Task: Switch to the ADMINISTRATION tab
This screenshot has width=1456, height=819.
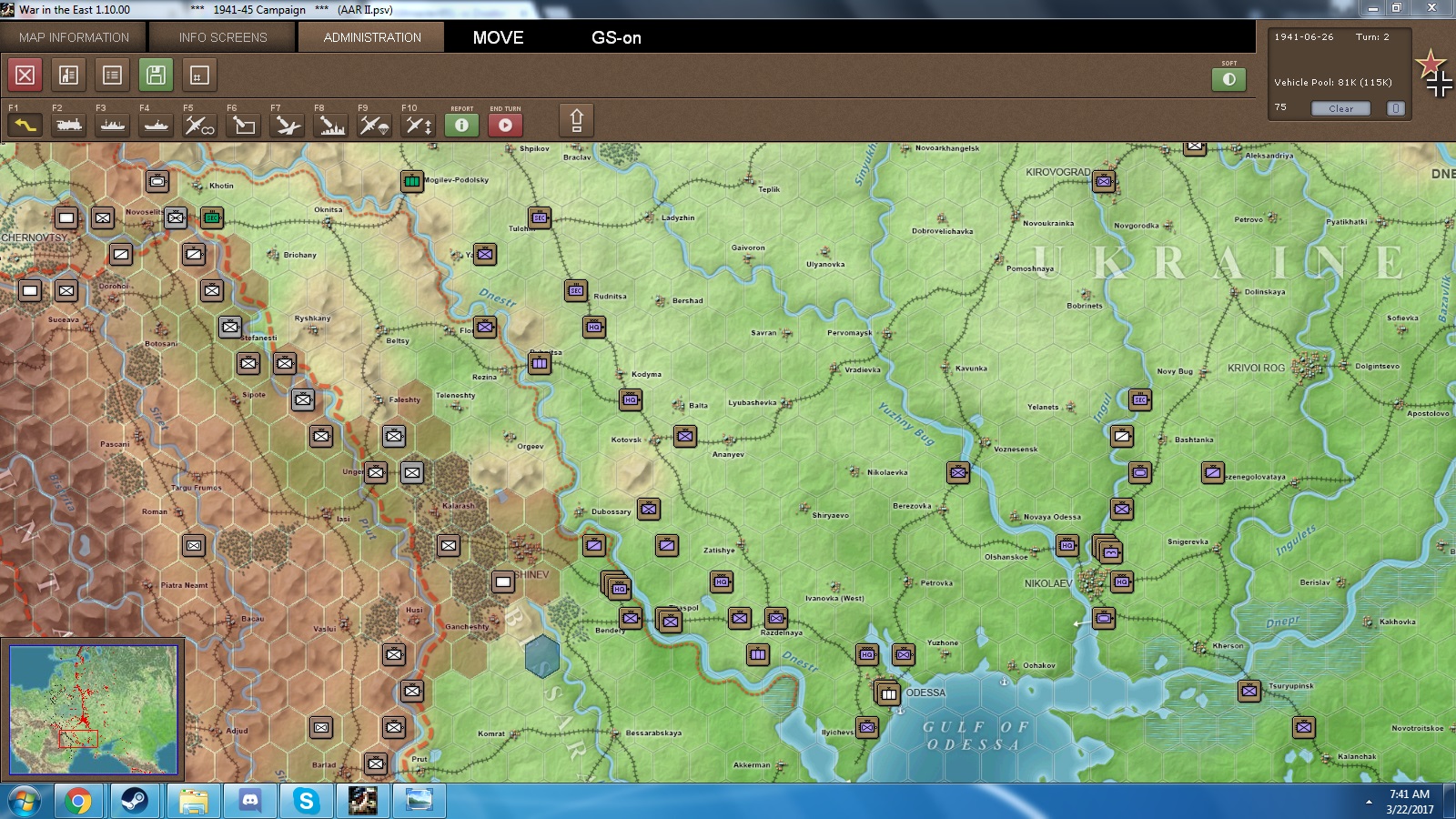Action: tap(372, 37)
